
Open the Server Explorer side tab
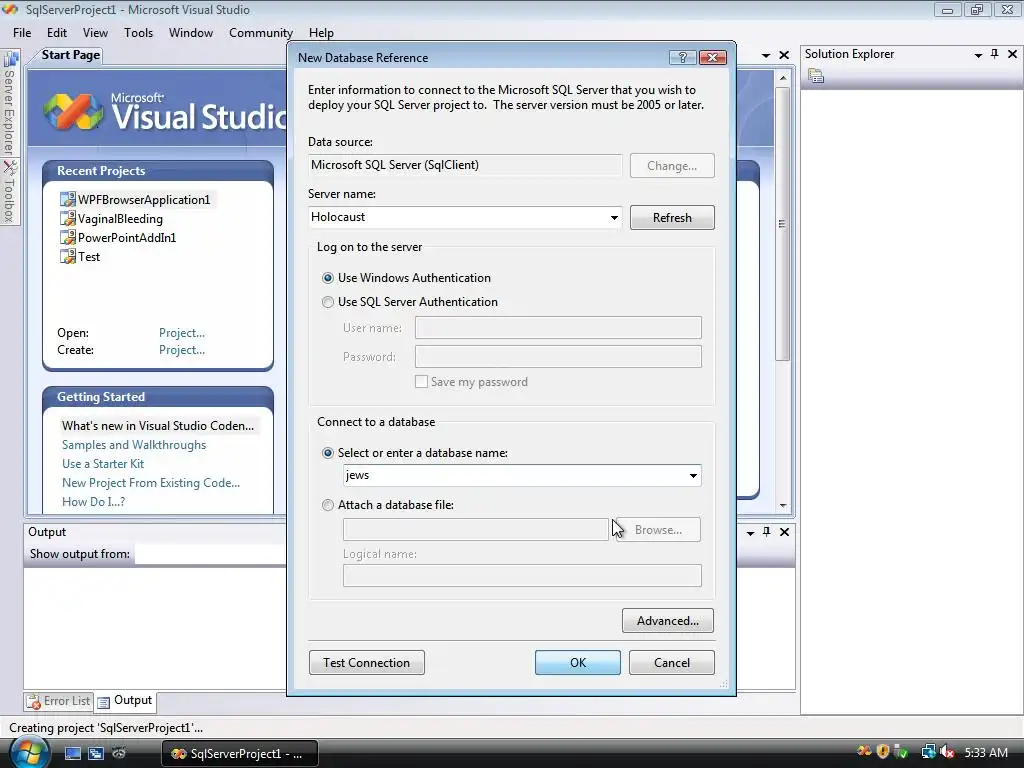click(x=10, y=104)
